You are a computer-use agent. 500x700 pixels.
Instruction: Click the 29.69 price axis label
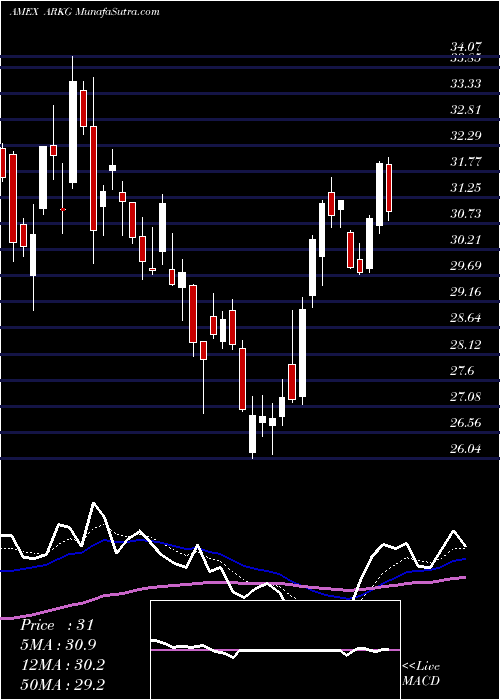[x=465, y=266]
